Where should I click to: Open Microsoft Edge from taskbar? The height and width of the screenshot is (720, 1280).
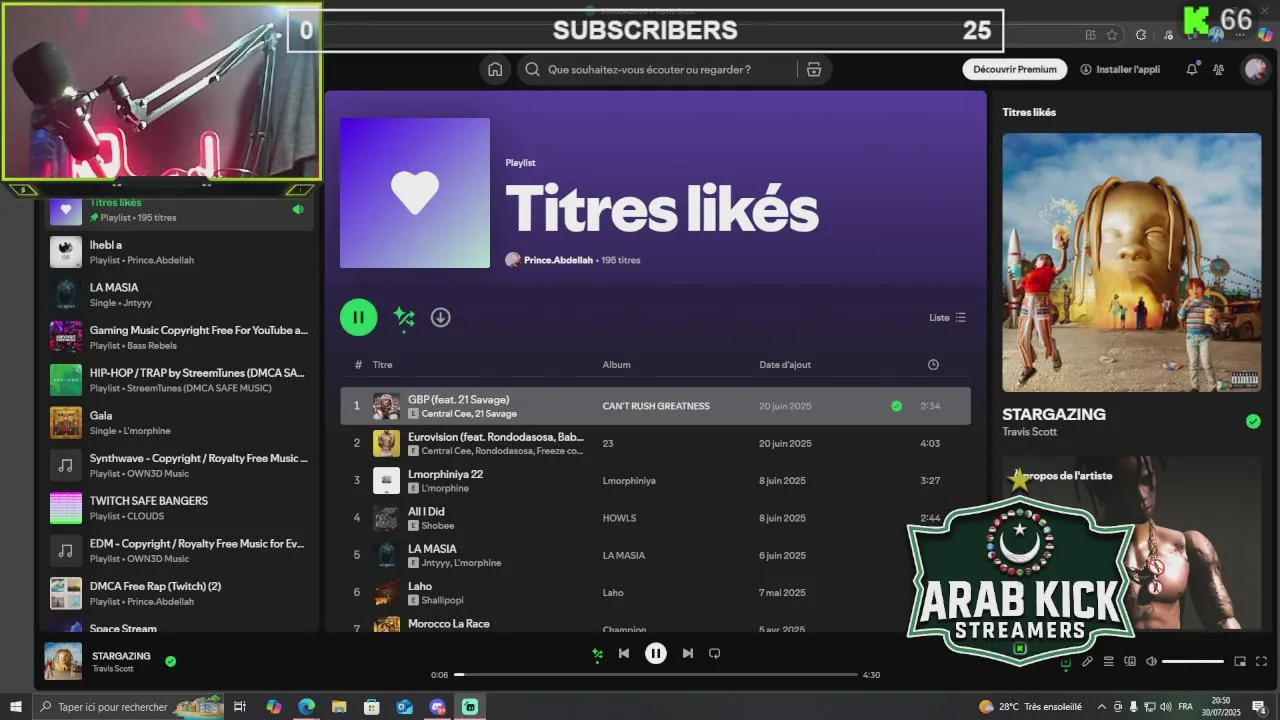pyautogui.click(x=306, y=707)
